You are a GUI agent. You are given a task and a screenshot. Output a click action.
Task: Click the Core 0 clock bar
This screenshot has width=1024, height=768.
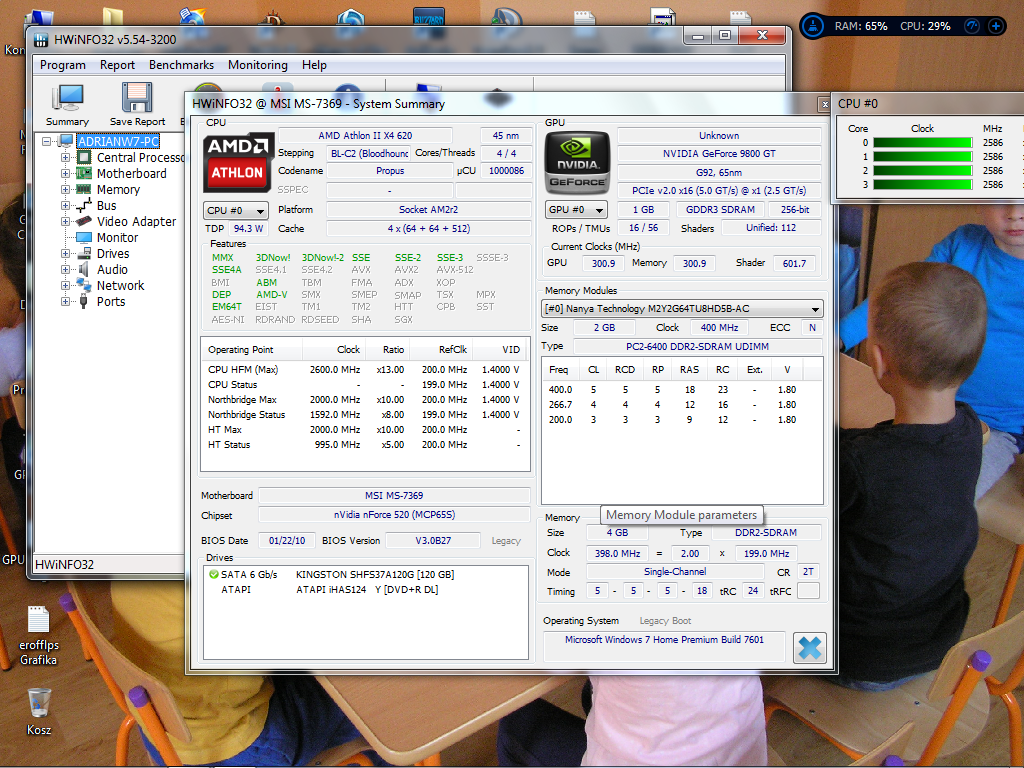click(923, 143)
